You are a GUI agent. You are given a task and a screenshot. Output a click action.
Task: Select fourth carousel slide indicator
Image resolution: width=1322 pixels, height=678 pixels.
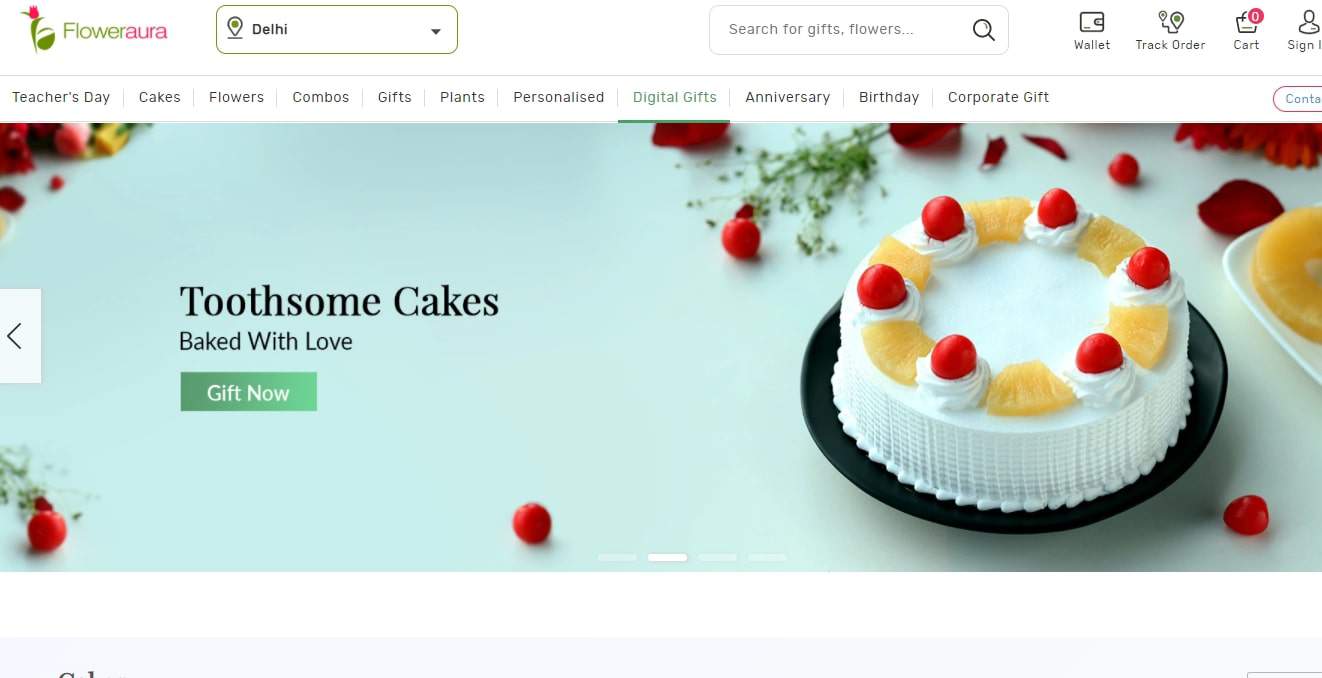(x=767, y=557)
